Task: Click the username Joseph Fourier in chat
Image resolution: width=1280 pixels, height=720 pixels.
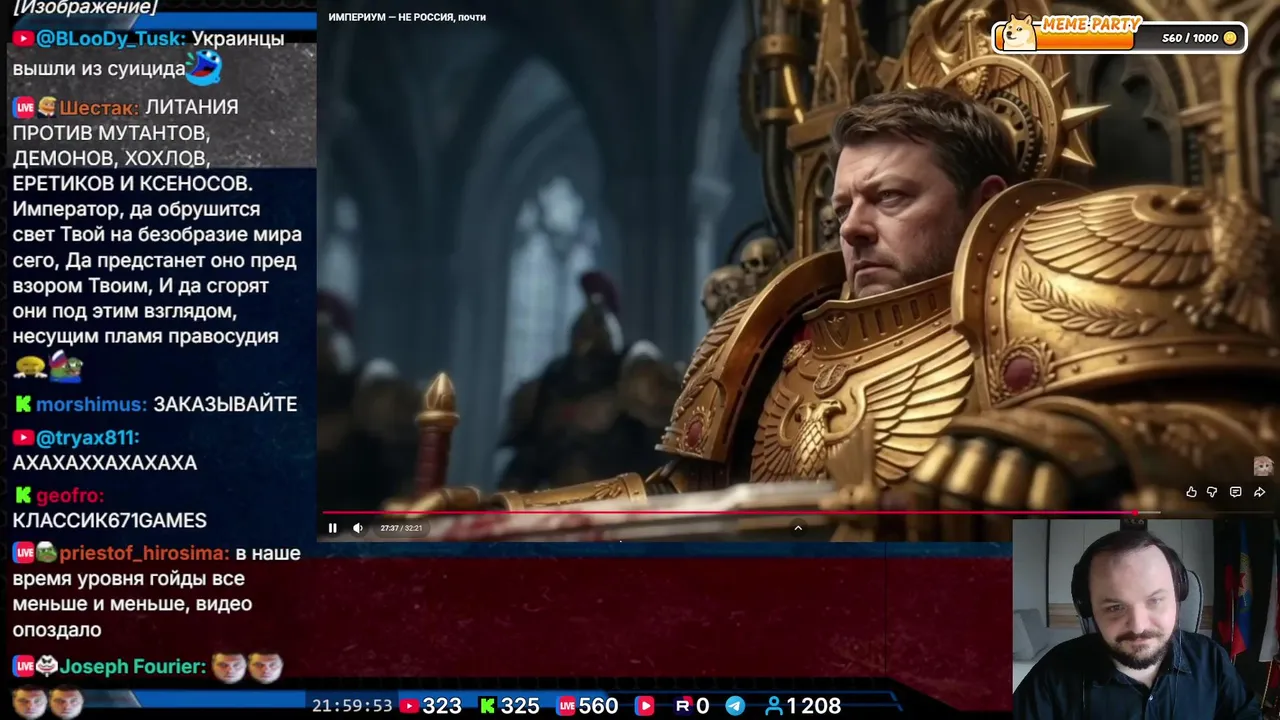Action: tap(133, 667)
